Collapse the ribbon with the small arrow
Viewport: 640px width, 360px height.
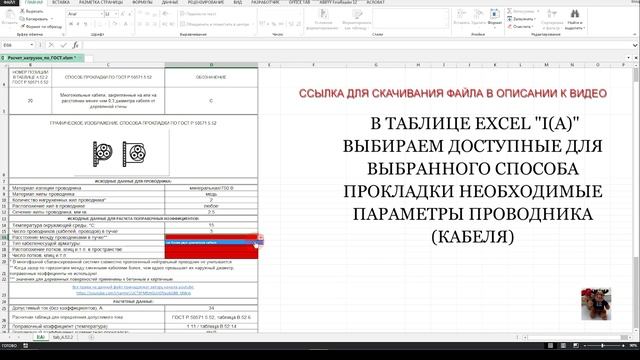coord(635,35)
